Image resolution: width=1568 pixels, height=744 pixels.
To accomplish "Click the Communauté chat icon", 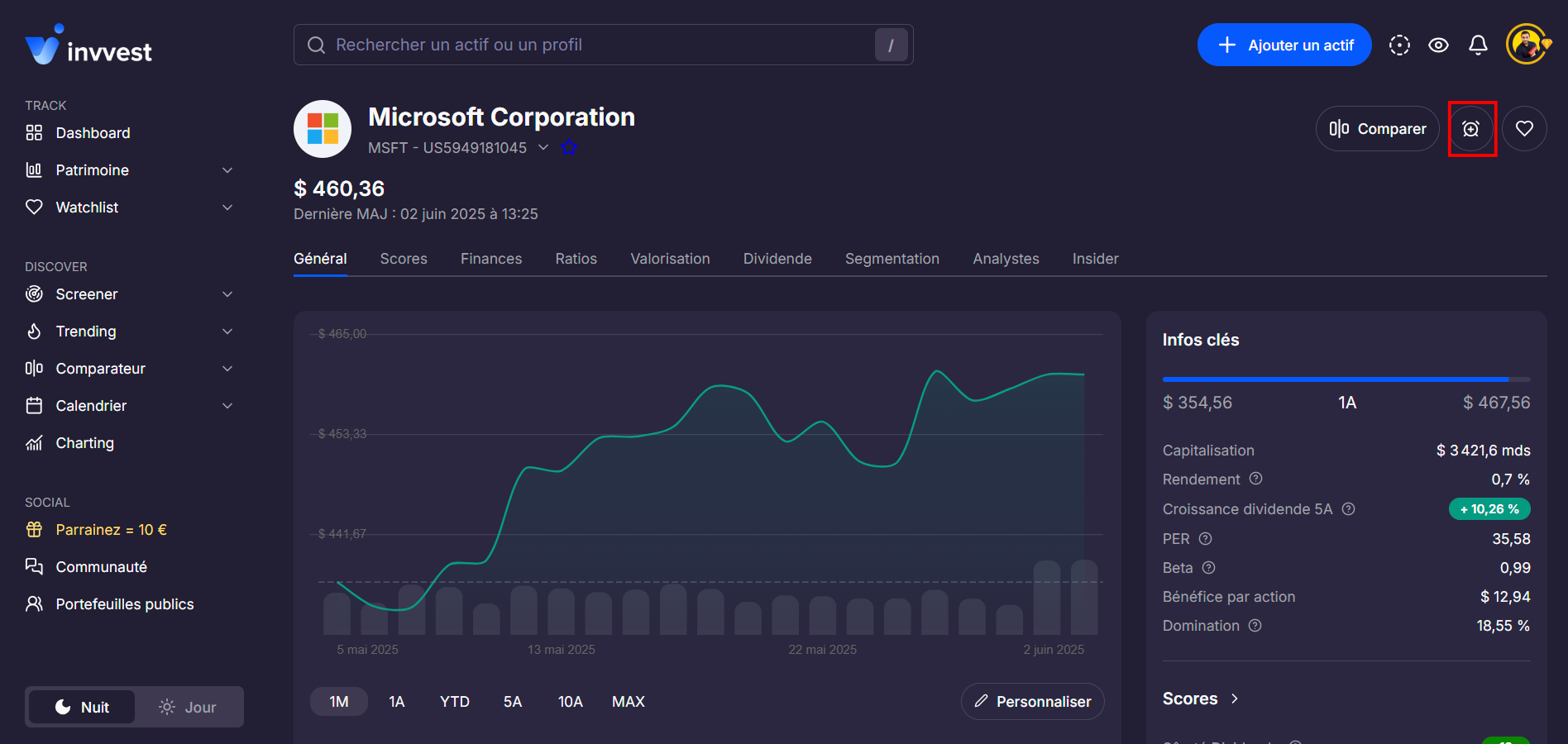I will click(x=34, y=567).
